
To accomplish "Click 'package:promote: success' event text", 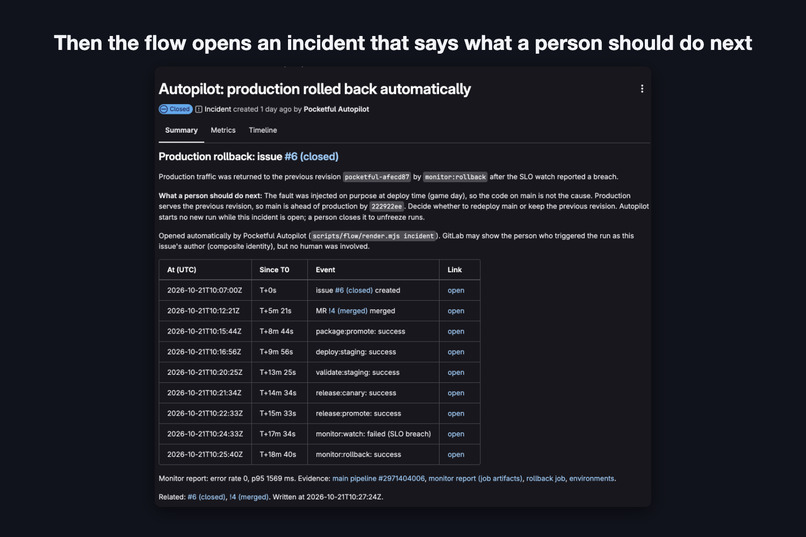I will 360,331.
